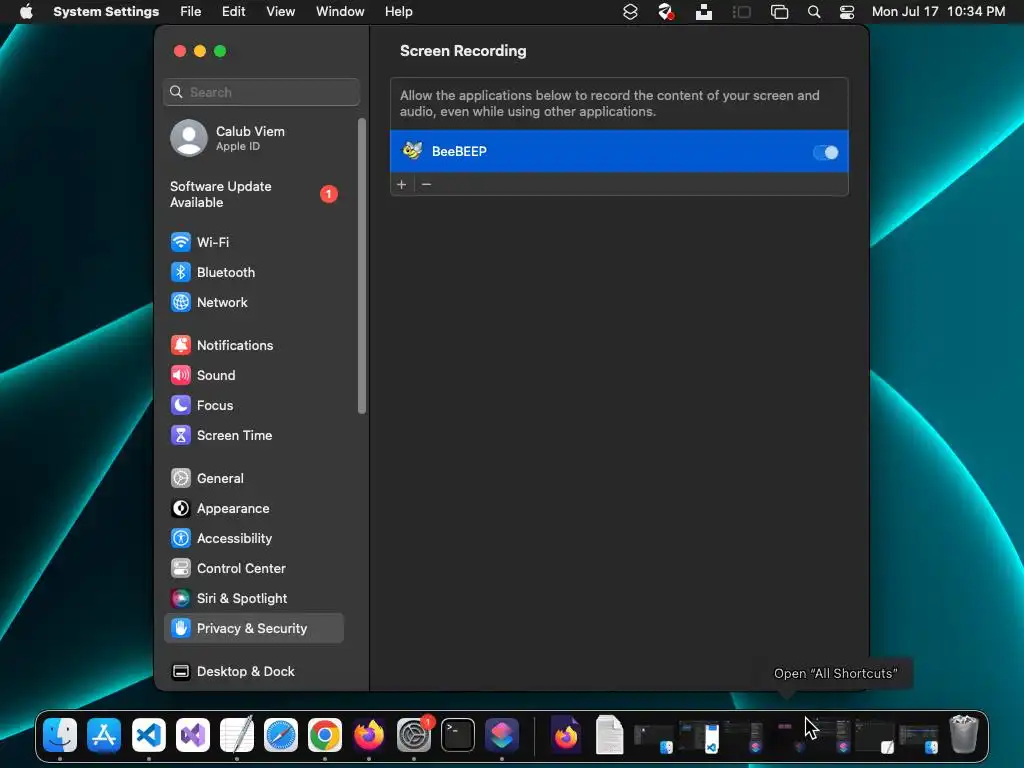
Task: Open the Window menu
Action: pyautogui.click(x=340, y=12)
